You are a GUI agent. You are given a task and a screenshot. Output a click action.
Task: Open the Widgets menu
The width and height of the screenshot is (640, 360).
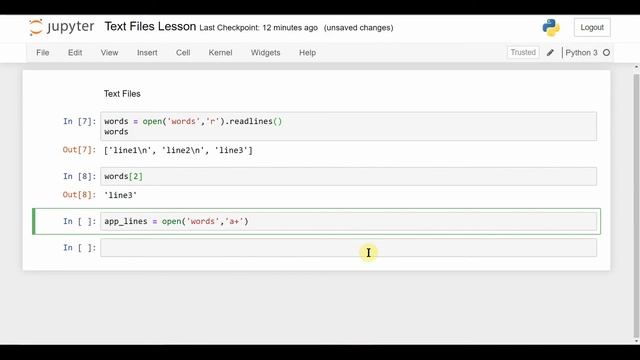point(265,53)
